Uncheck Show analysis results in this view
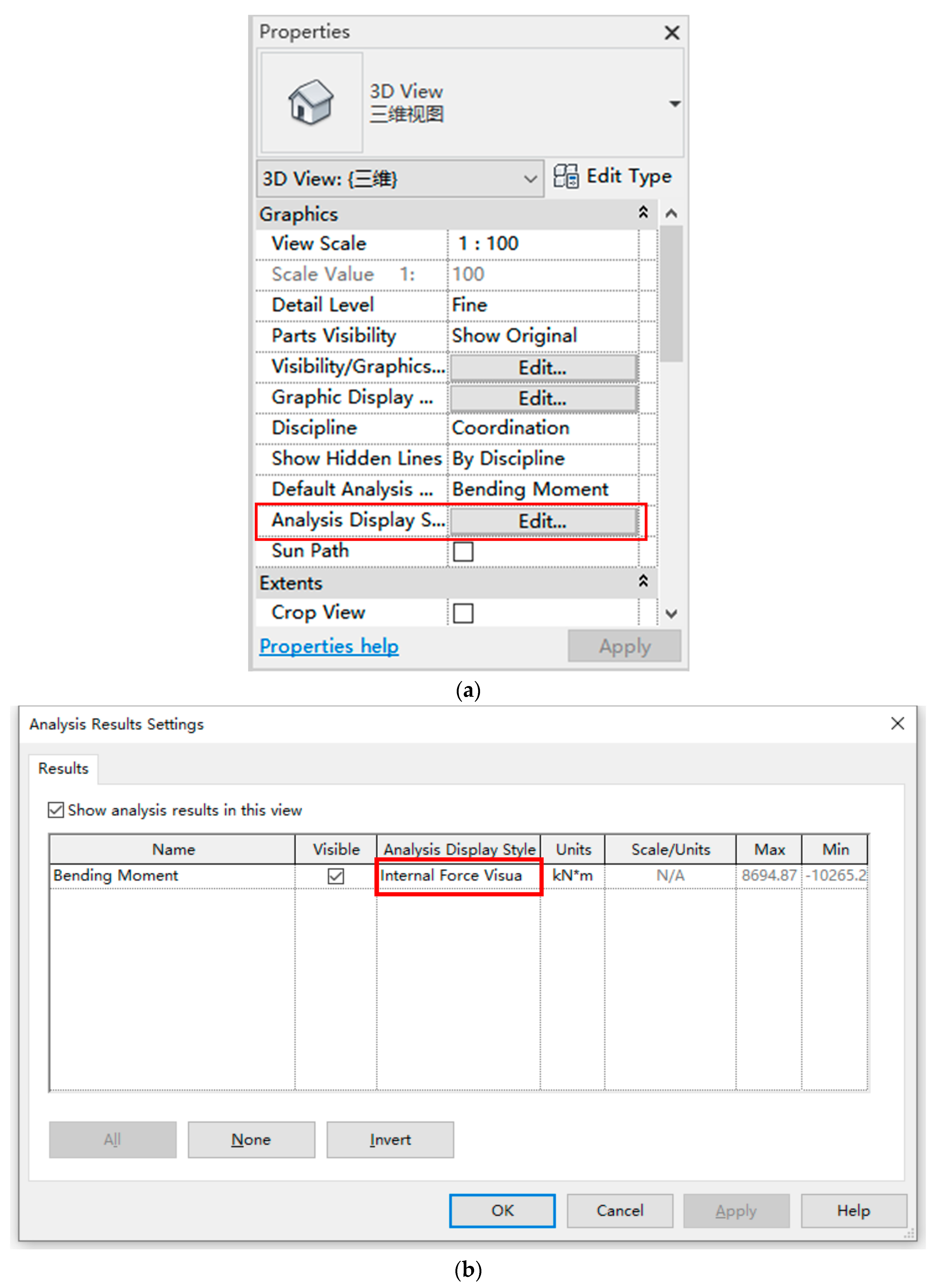 pyautogui.click(x=56, y=810)
